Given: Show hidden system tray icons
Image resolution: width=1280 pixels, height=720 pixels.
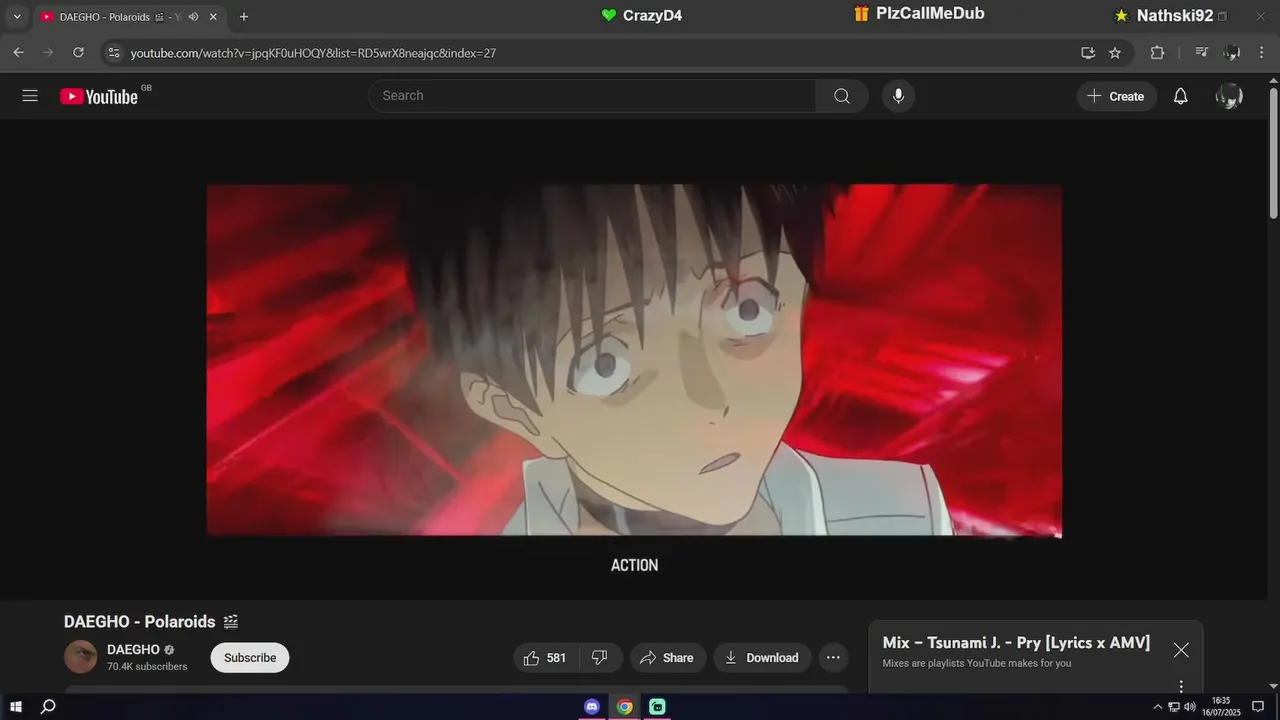Looking at the screenshot, I should (1158, 707).
